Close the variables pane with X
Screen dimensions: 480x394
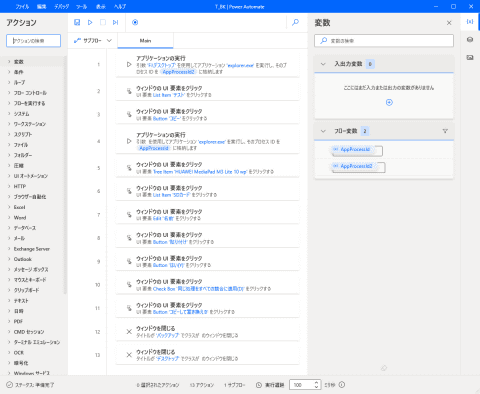(449, 23)
